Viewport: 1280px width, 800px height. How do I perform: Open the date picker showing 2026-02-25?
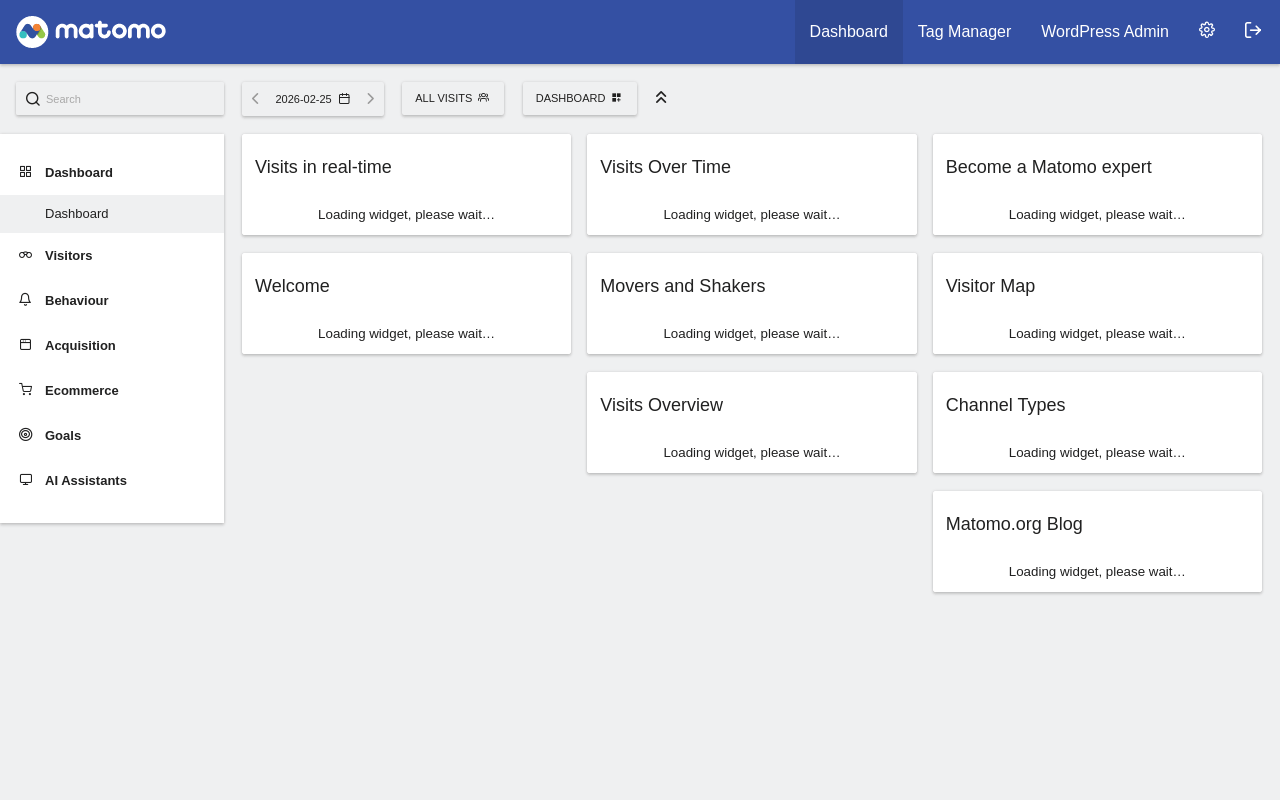(312, 99)
